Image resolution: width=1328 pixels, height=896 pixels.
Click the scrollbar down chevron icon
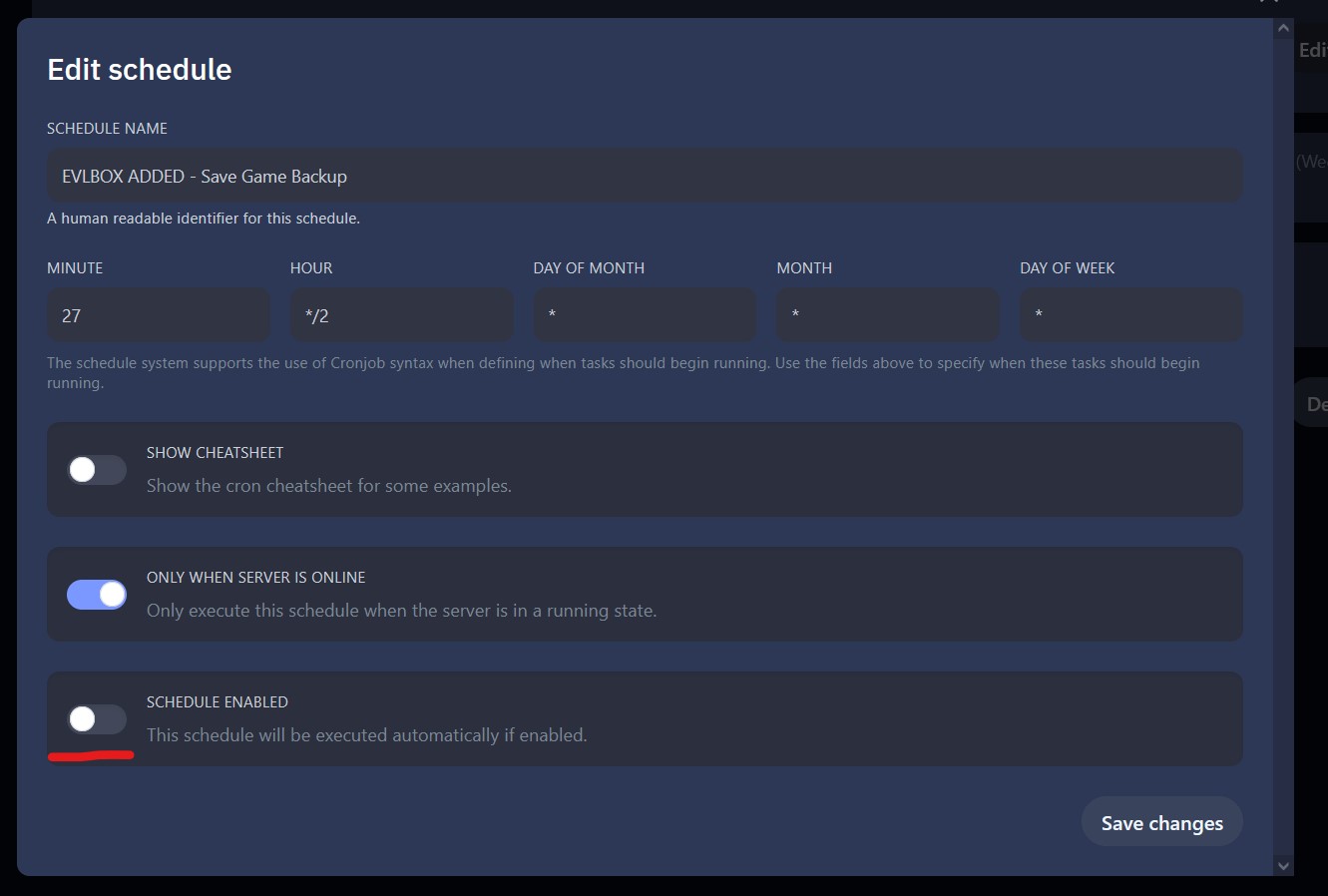coord(1283,866)
